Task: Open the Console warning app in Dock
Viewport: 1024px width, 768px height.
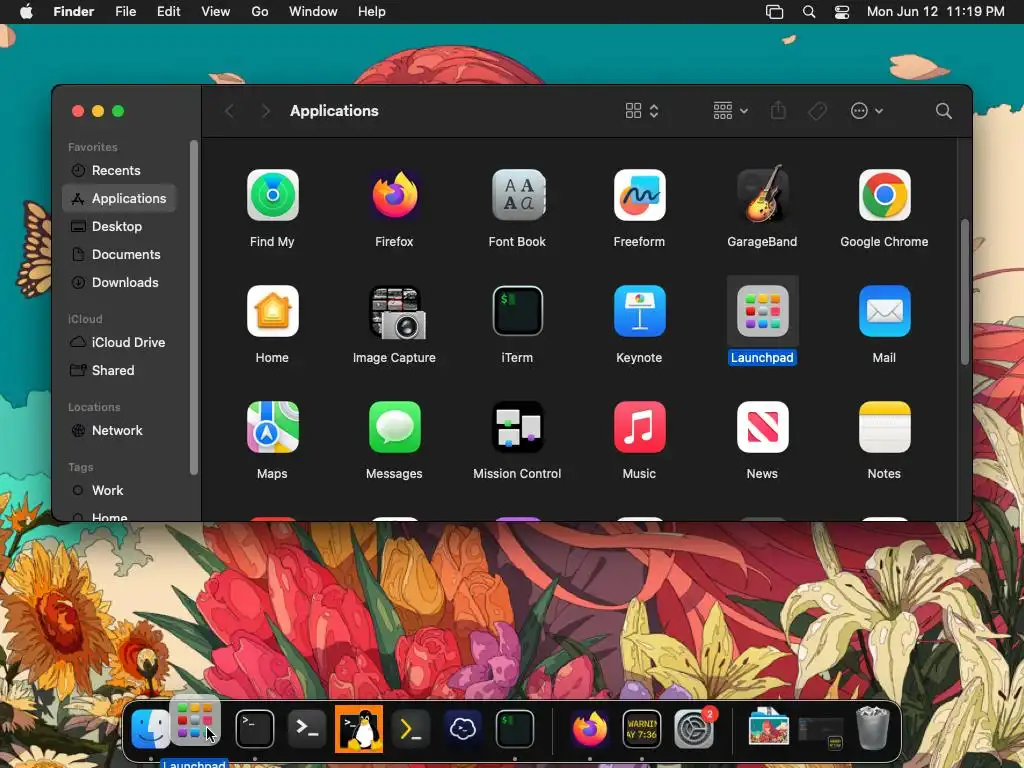Action: click(x=642, y=729)
